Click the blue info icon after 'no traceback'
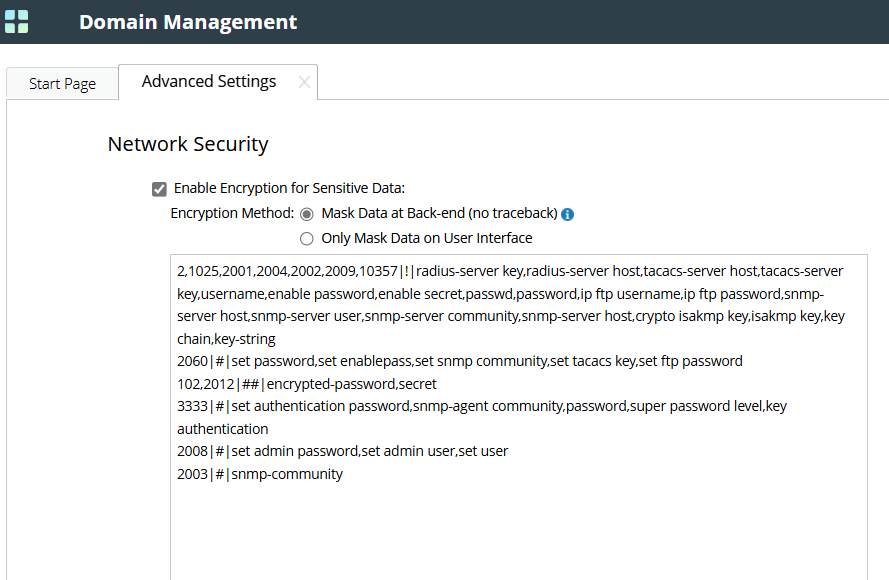889x580 pixels. pyautogui.click(x=568, y=214)
